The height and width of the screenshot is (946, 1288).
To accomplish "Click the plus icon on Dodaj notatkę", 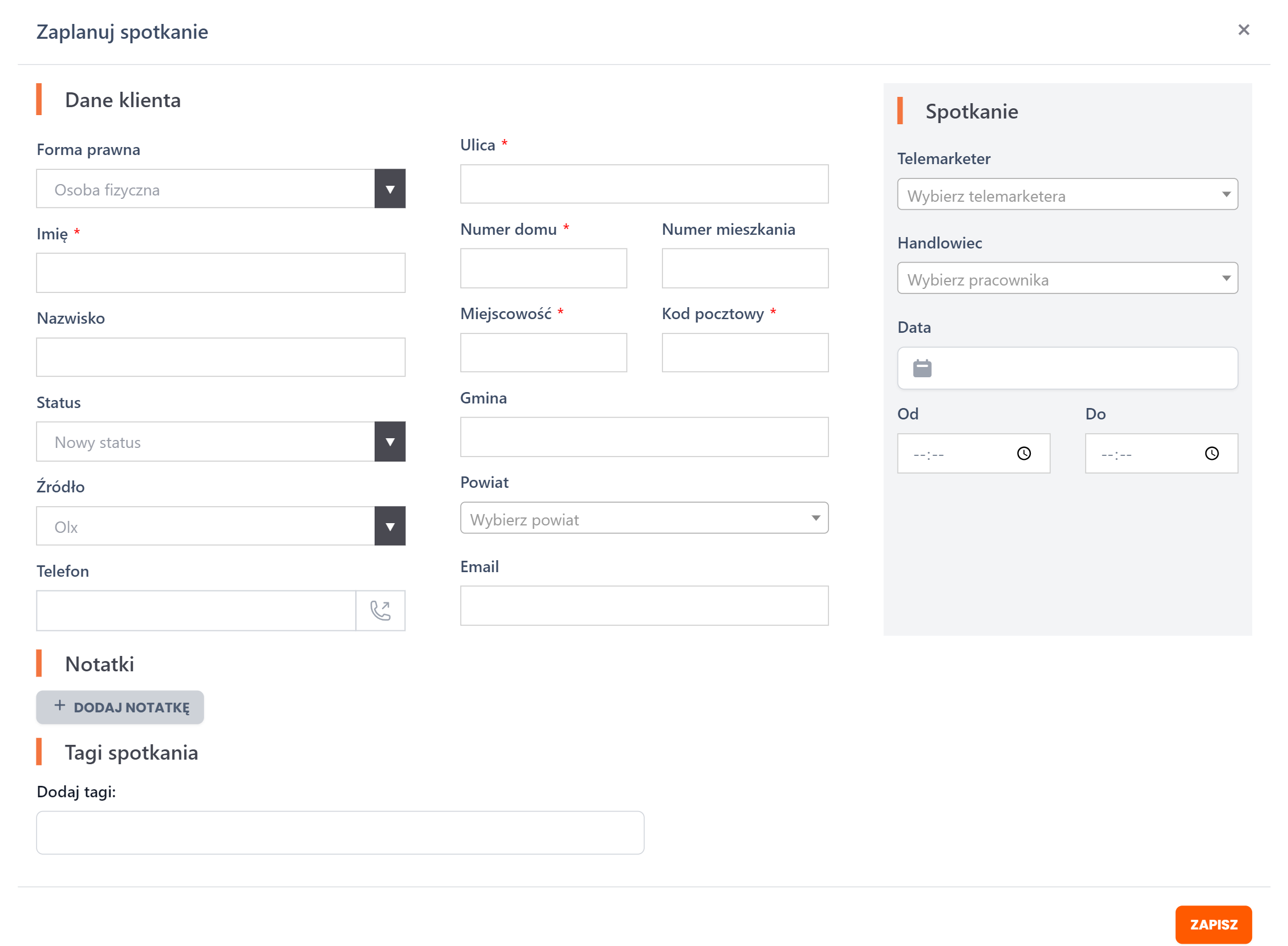I will point(60,706).
